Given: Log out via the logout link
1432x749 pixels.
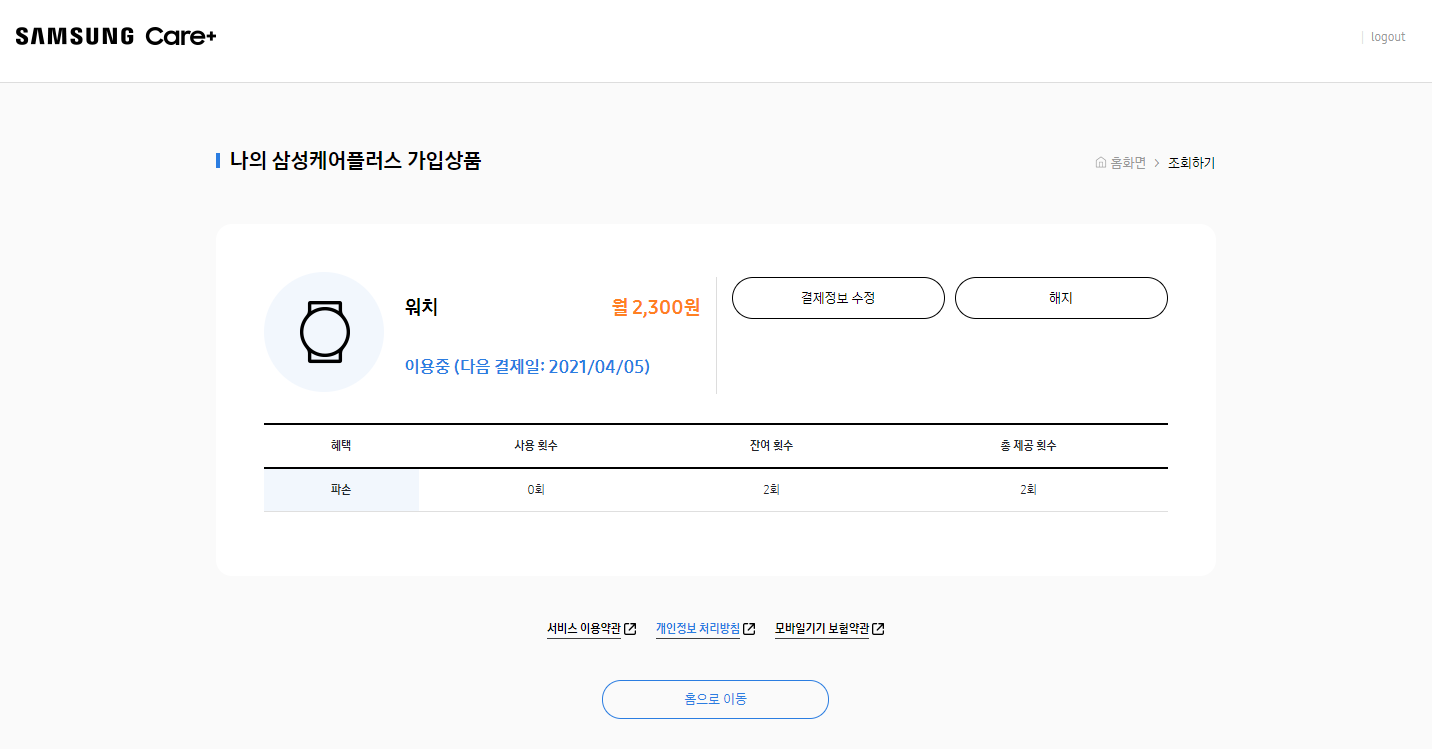Looking at the screenshot, I should (1388, 37).
